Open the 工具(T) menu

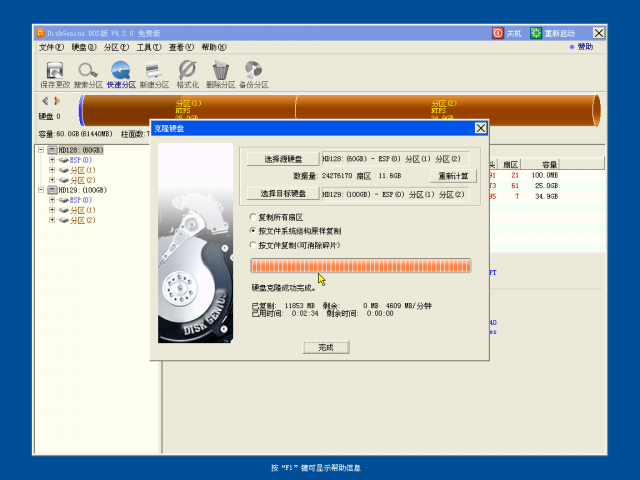pyautogui.click(x=149, y=47)
